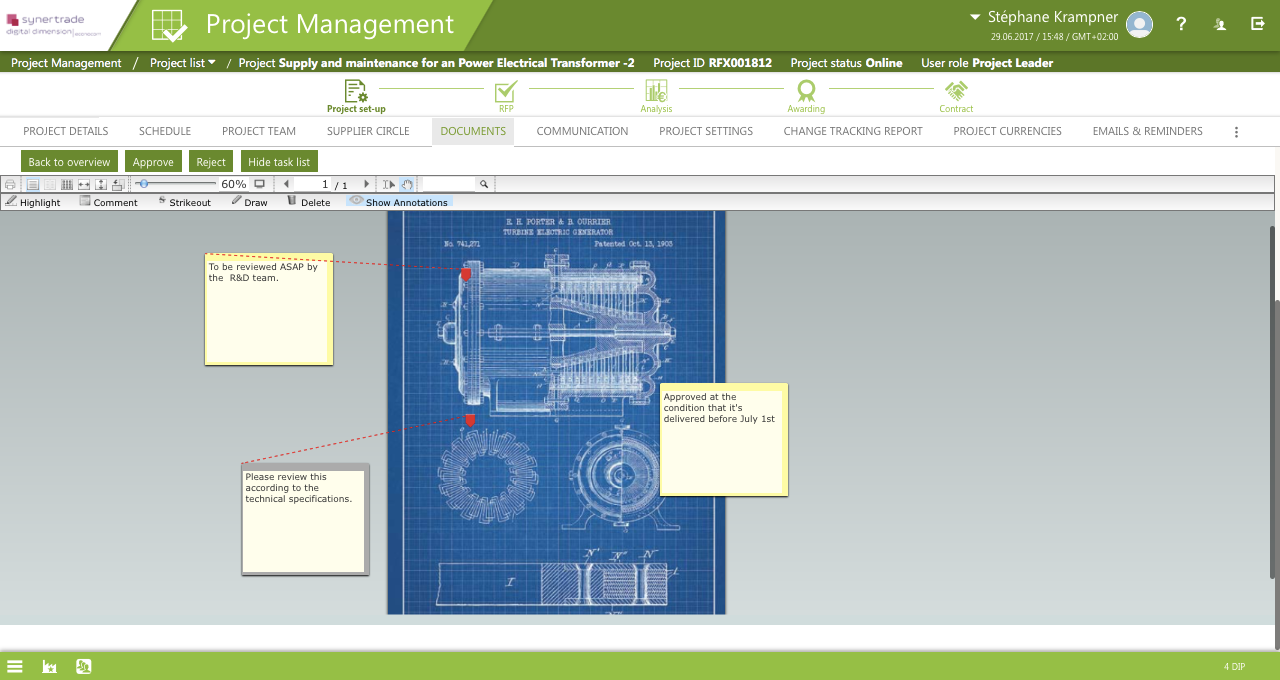Click the logout icon in header
Image resolution: width=1280 pixels, height=680 pixels.
(x=1258, y=25)
